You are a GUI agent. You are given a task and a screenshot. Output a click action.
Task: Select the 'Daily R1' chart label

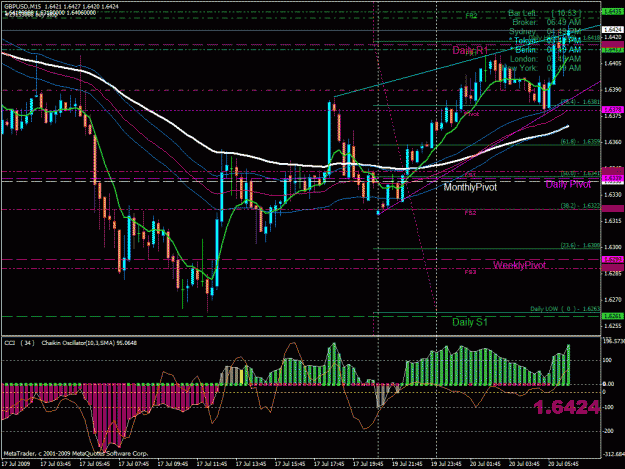[470, 51]
